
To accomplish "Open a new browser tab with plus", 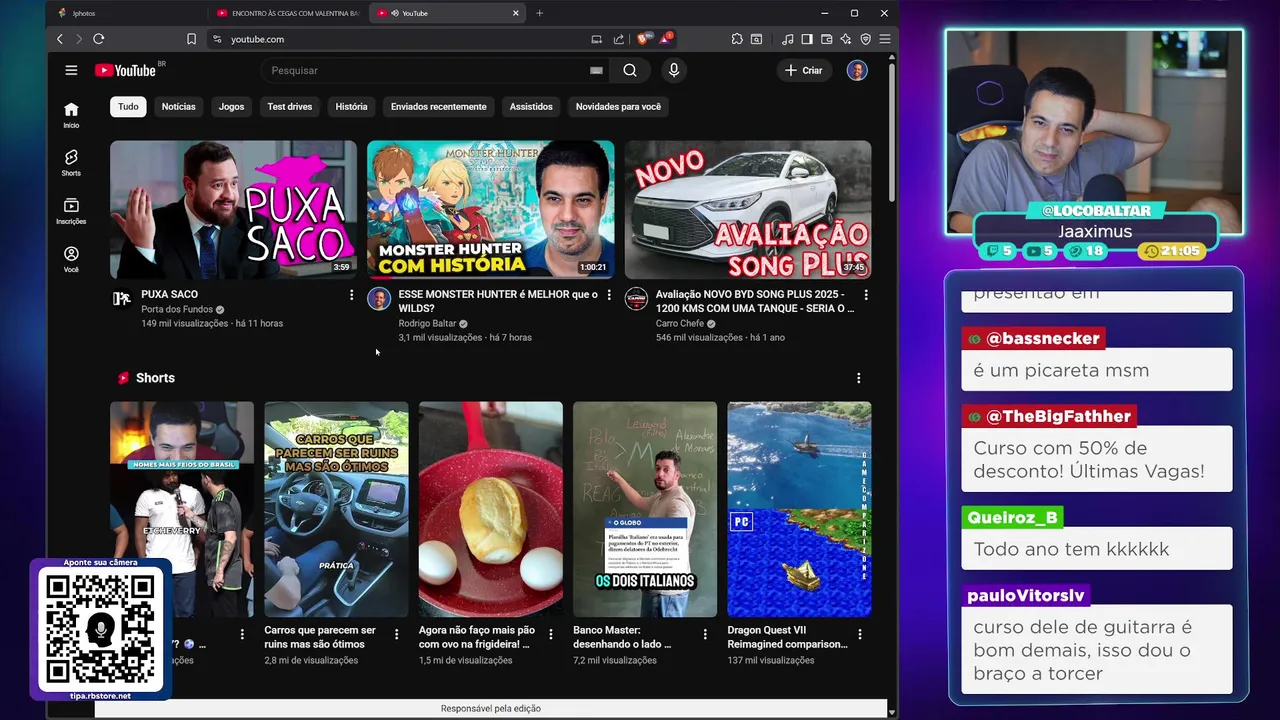I will pyautogui.click(x=539, y=13).
